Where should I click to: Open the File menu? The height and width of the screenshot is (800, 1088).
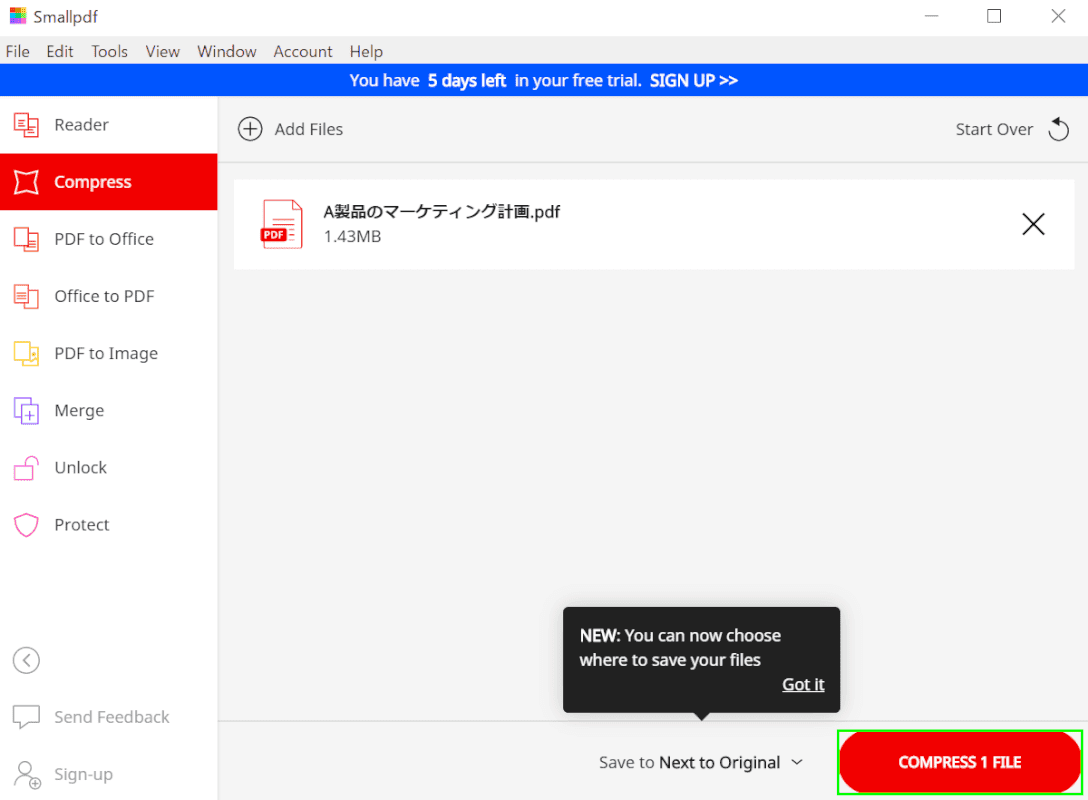(x=17, y=51)
